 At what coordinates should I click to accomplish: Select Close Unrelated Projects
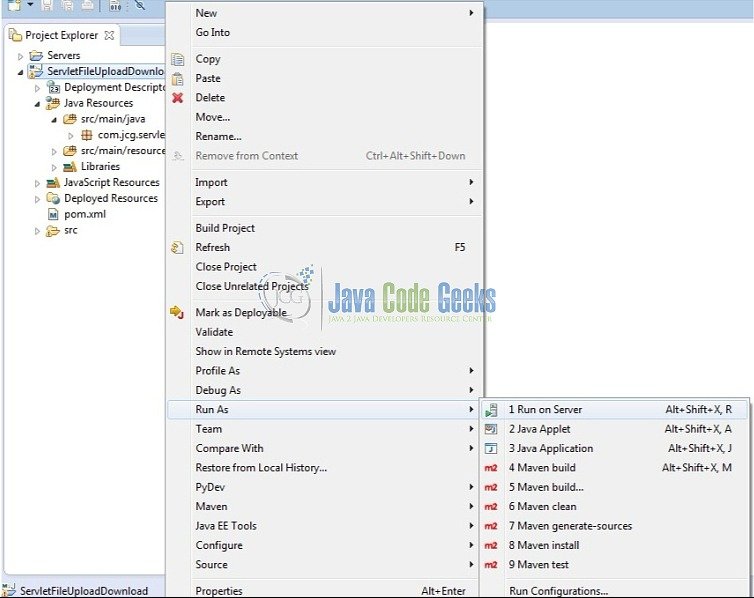tap(325, 286)
